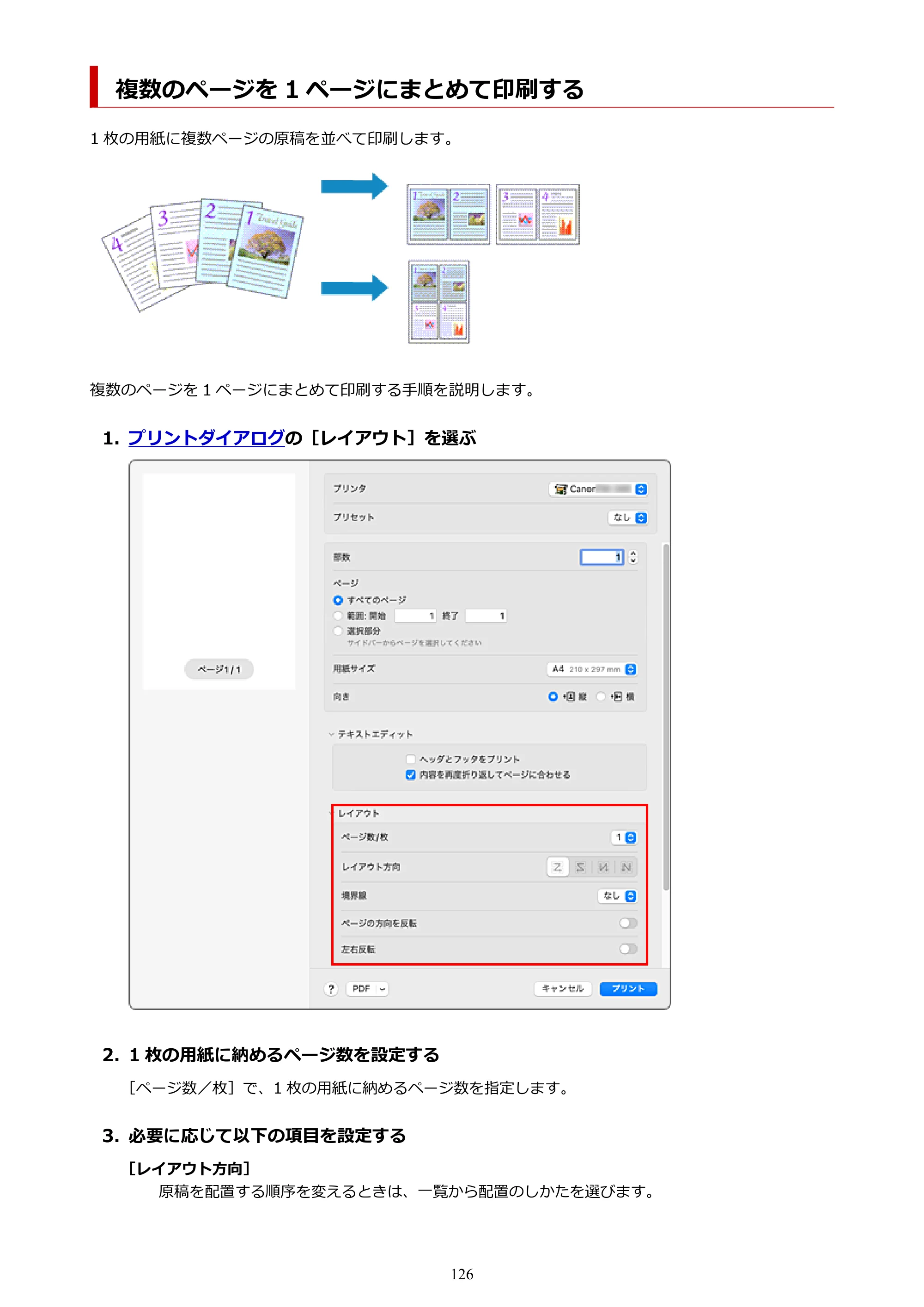Click the Canon printer icon
The width and height of the screenshot is (924, 1307).
[x=561, y=489]
